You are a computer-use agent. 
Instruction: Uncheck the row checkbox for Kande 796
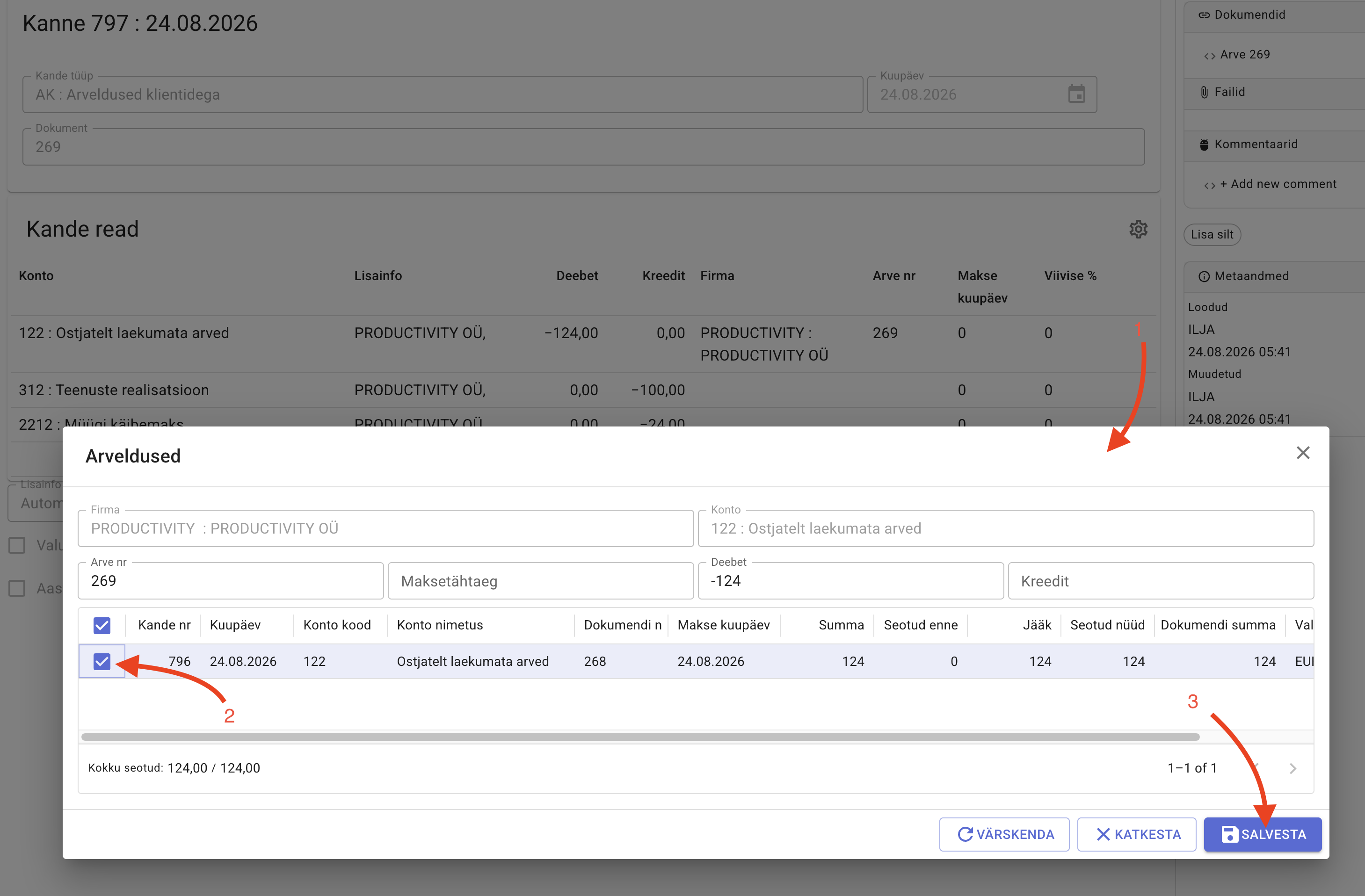(x=102, y=662)
